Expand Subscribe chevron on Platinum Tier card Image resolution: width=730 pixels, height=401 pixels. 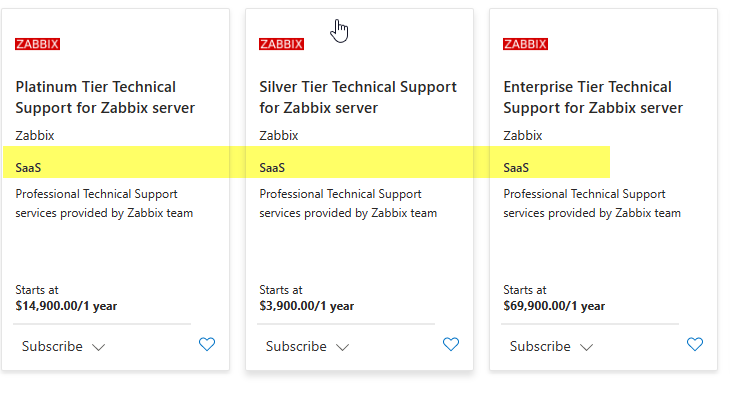coord(99,347)
